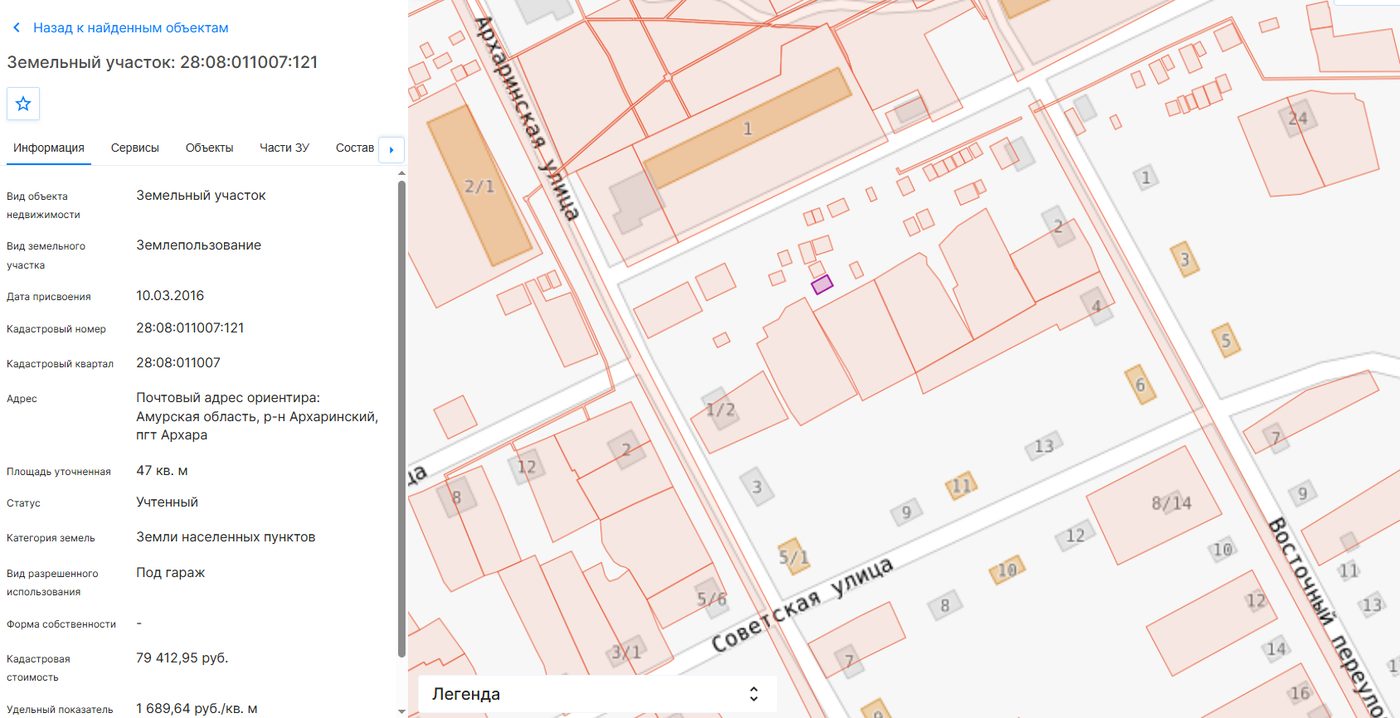Click building marker 8/14 on the map
Screen dimensions: 1400x718
pos(1171,503)
